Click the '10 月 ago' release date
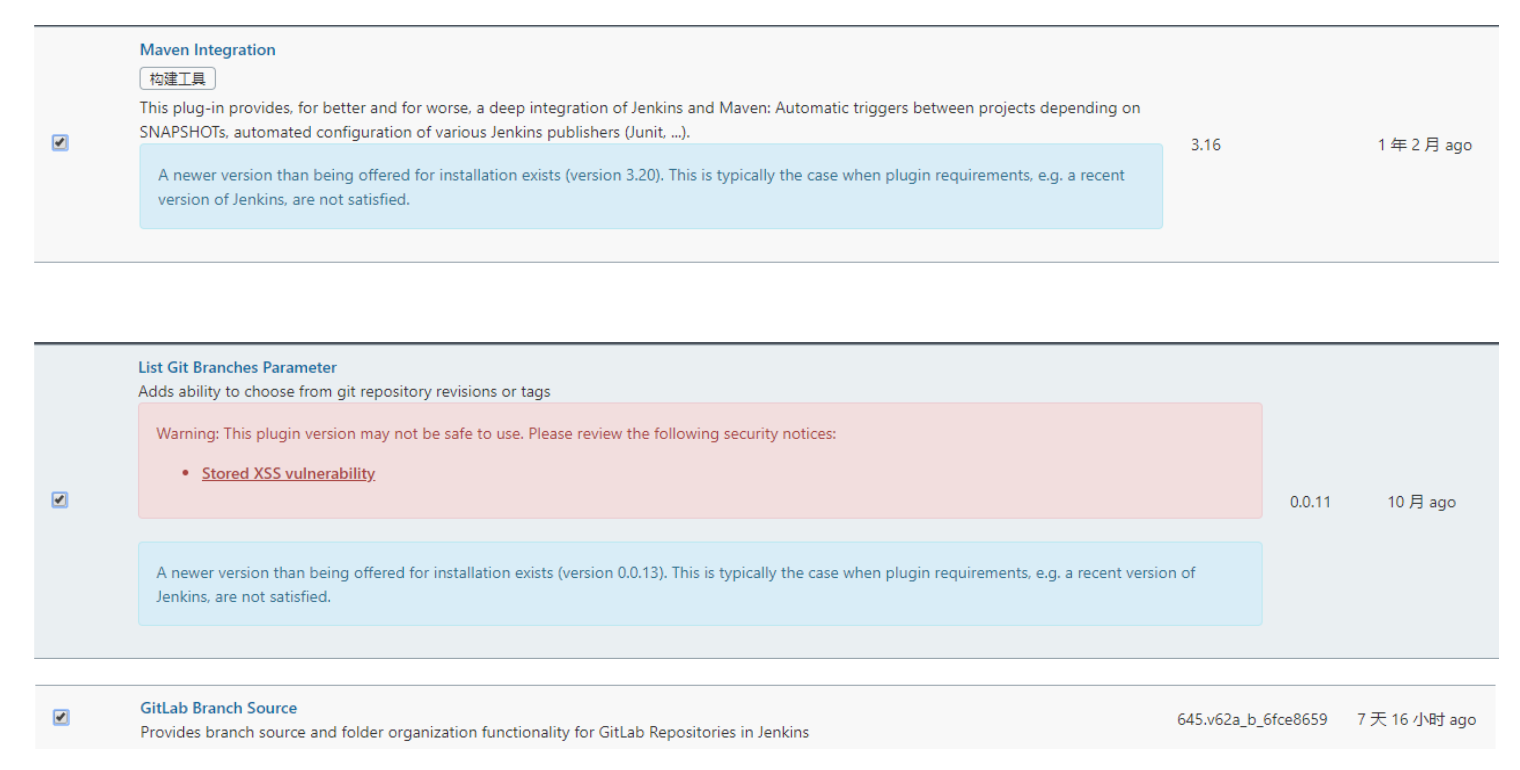This screenshot has height=770, width=1520. tap(1421, 502)
